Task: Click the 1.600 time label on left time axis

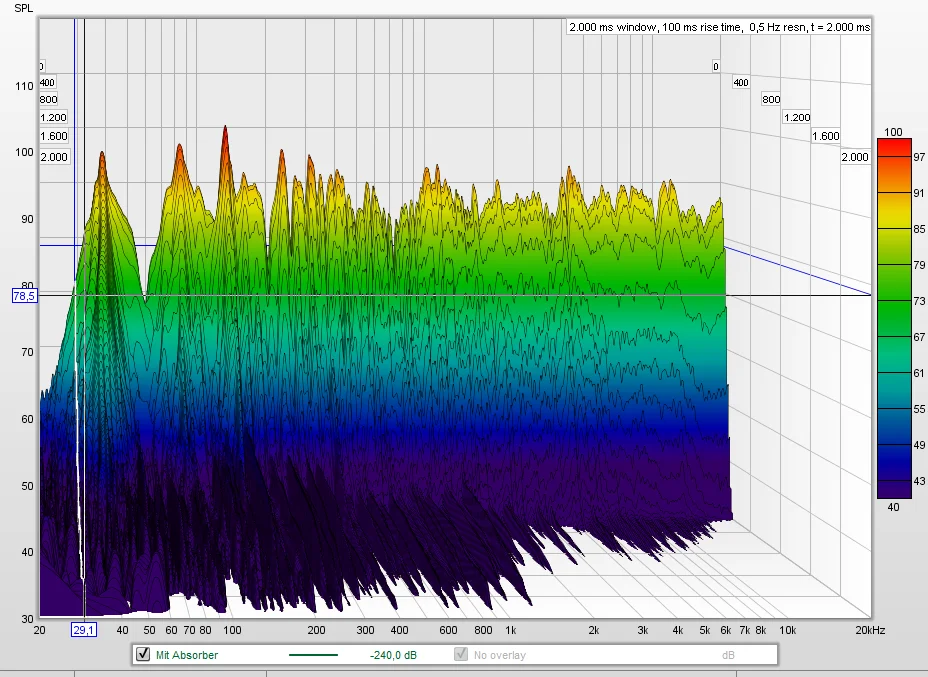Action: [x=54, y=136]
